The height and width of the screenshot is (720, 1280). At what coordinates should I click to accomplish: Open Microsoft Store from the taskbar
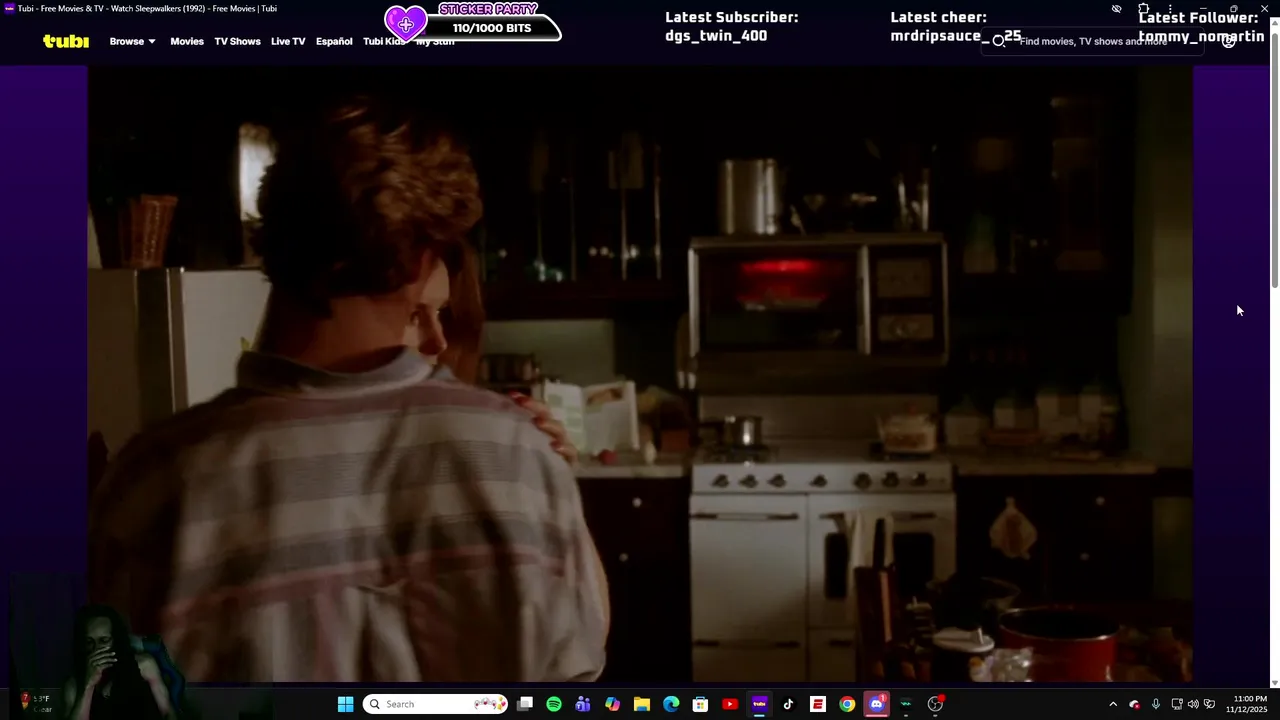coord(700,704)
